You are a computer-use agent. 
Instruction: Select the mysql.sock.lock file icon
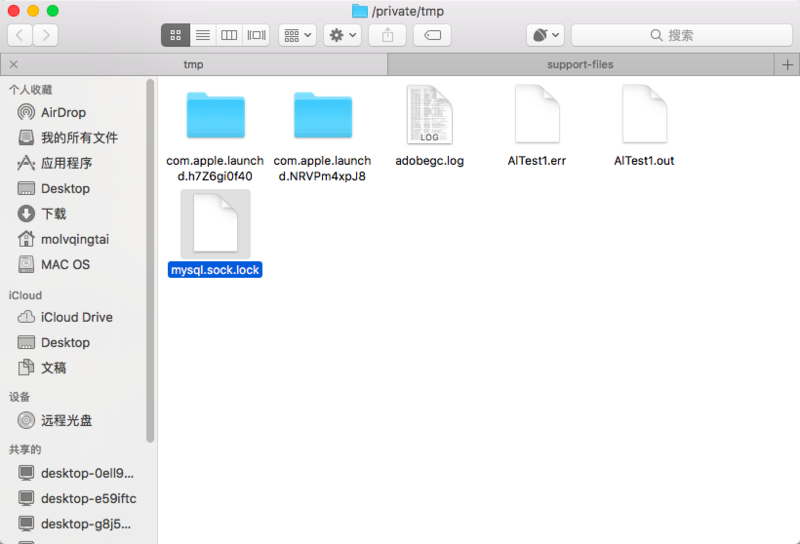click(215, 224)
